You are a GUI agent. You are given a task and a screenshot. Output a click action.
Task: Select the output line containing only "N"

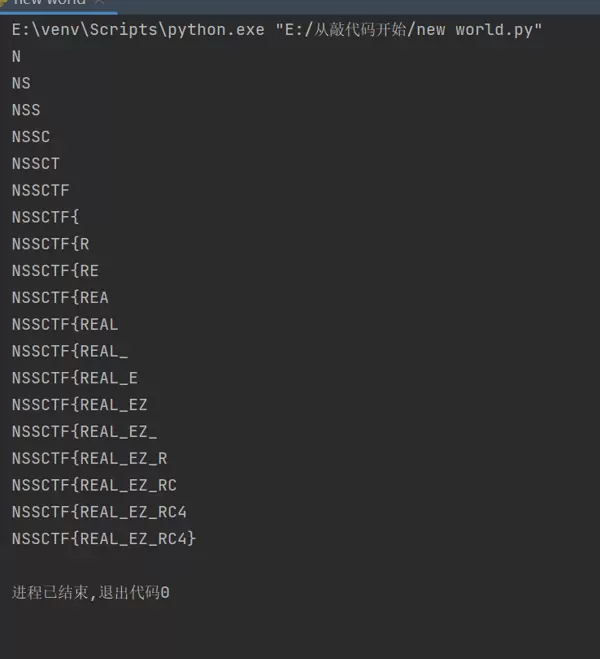(16, 57)
